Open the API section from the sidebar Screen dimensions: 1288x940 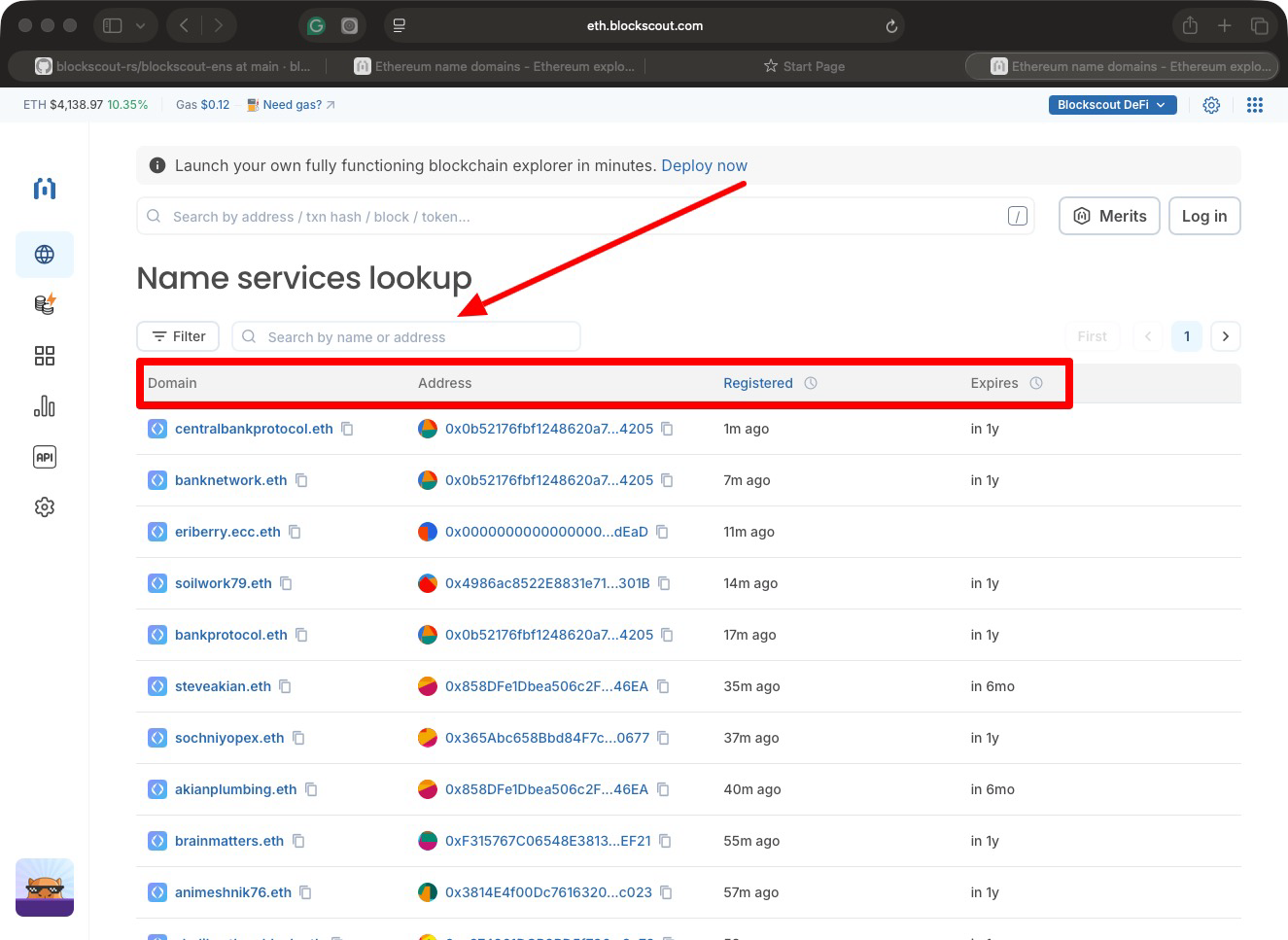[44, 457]
